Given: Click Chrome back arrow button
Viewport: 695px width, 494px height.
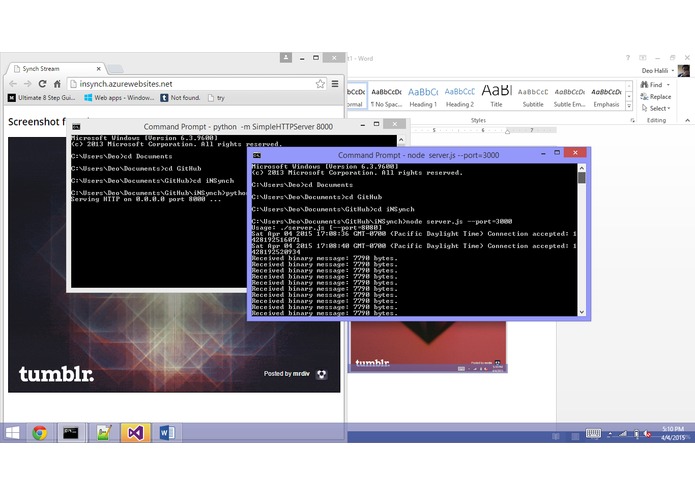Looking at the screenshot, I should 13,84.
